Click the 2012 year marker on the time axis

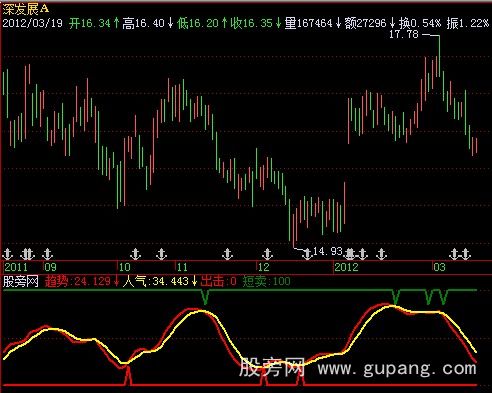tap(346, 267)
